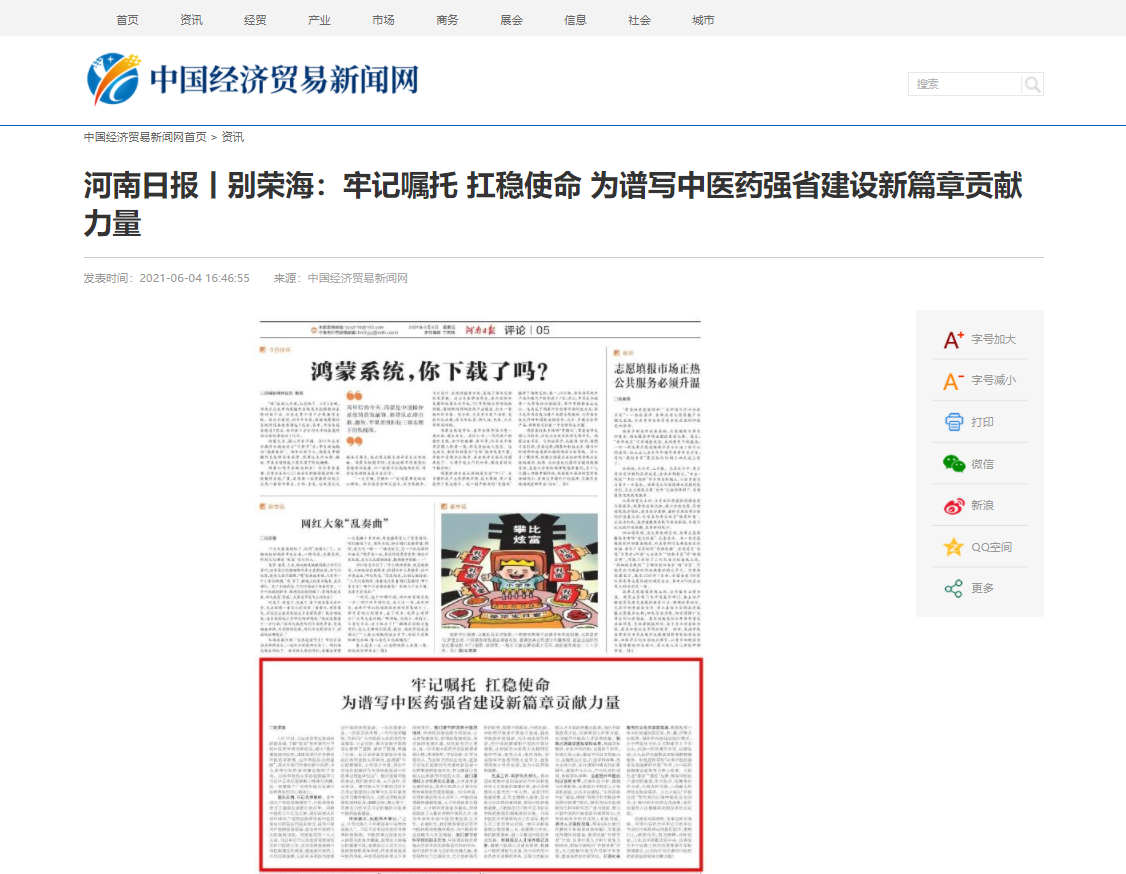The width and height of the screenshot is (1126, 874).
Task: Open the 首页 navigation menu item
Action: point(127,20)
